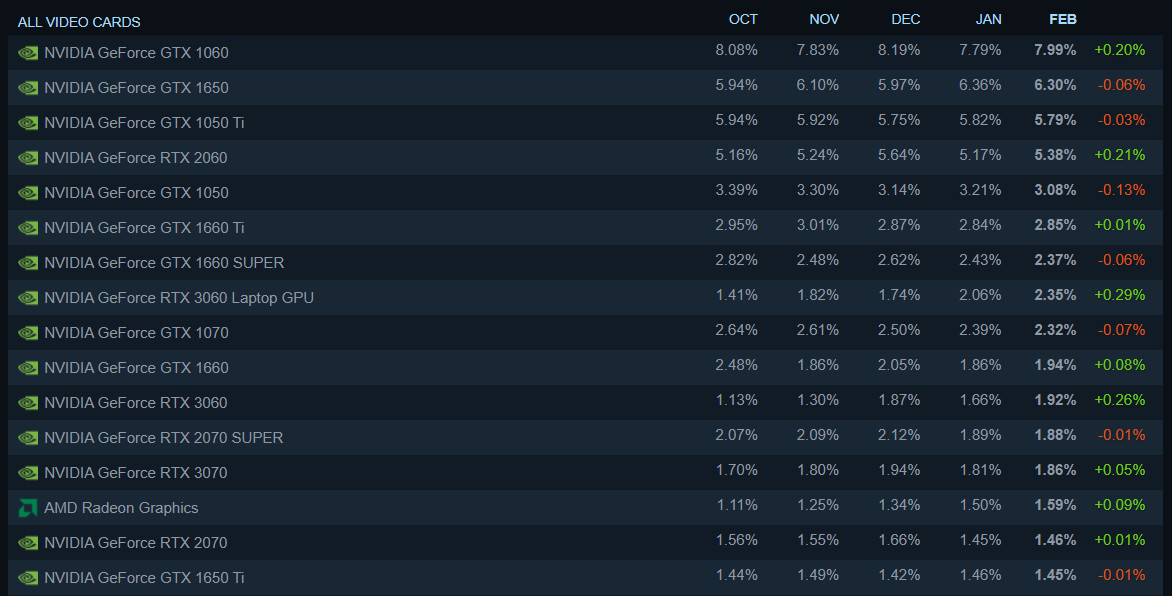
Task: Click the NVIDIA logo for RTX 2060
Action: (x=28, y=158)
